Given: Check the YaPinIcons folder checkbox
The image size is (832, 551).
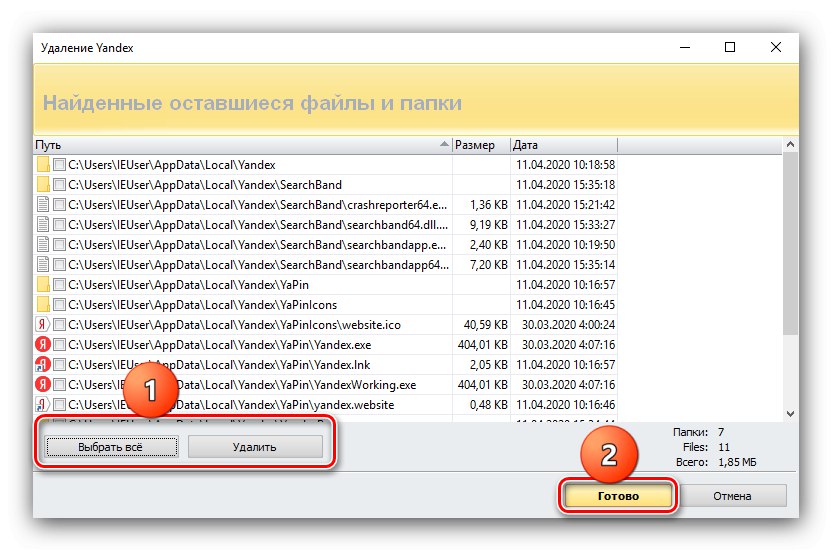Looking at the screenshot, I should click(x=59, y=305).
